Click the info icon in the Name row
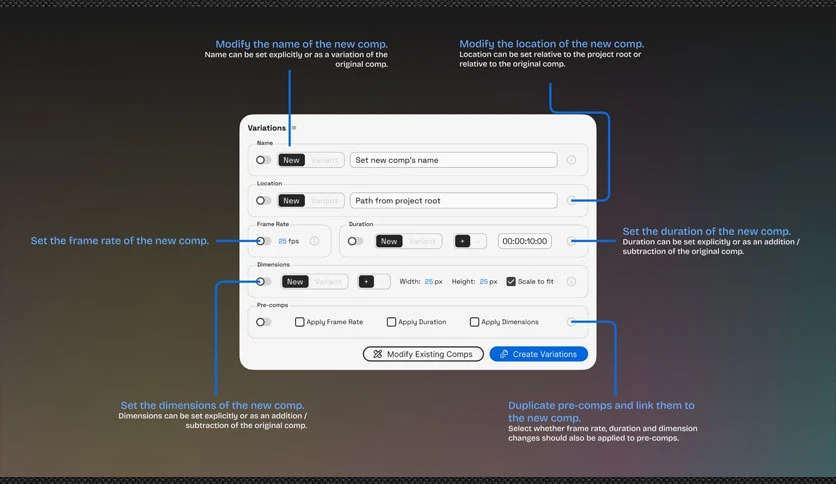 click(571, 160)
